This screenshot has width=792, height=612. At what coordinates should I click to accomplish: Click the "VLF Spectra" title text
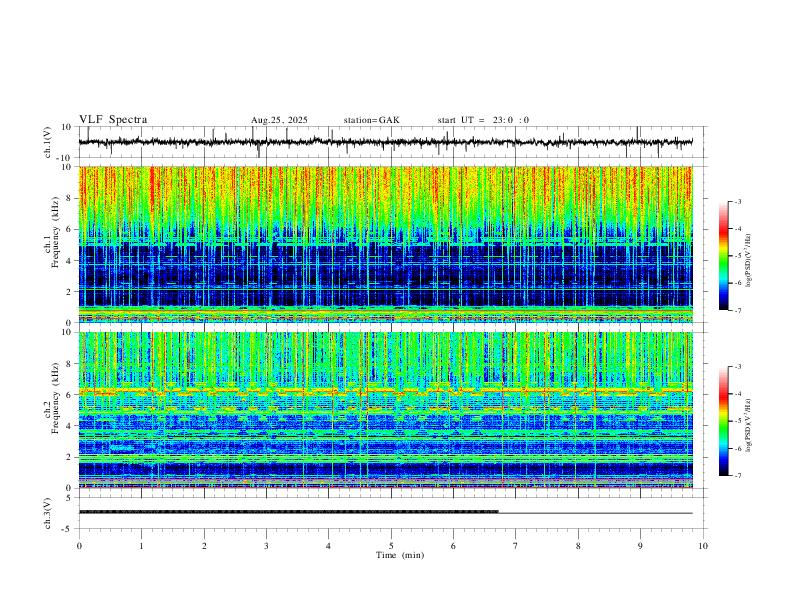pos(113,120)
